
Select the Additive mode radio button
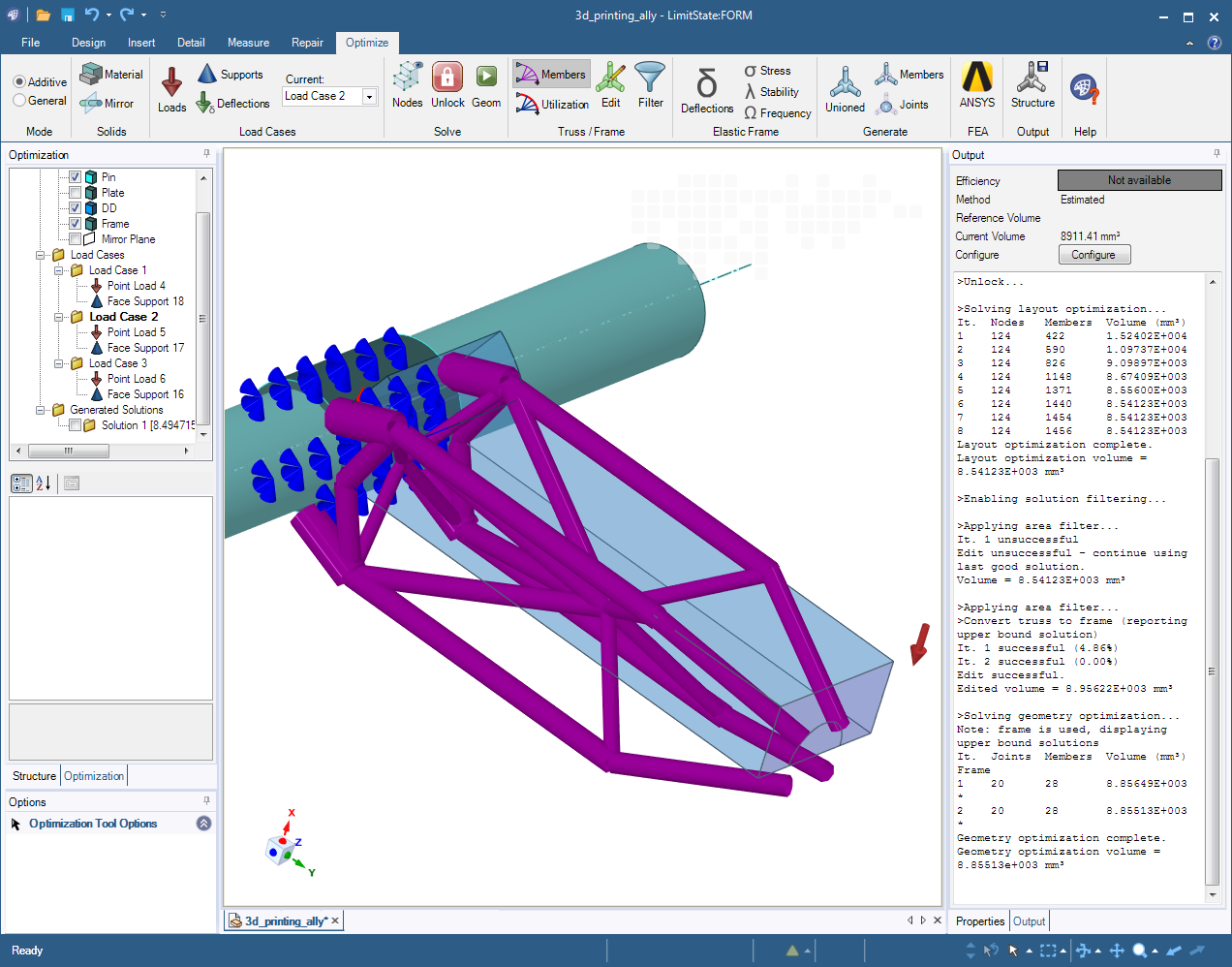tap(19, 81)
